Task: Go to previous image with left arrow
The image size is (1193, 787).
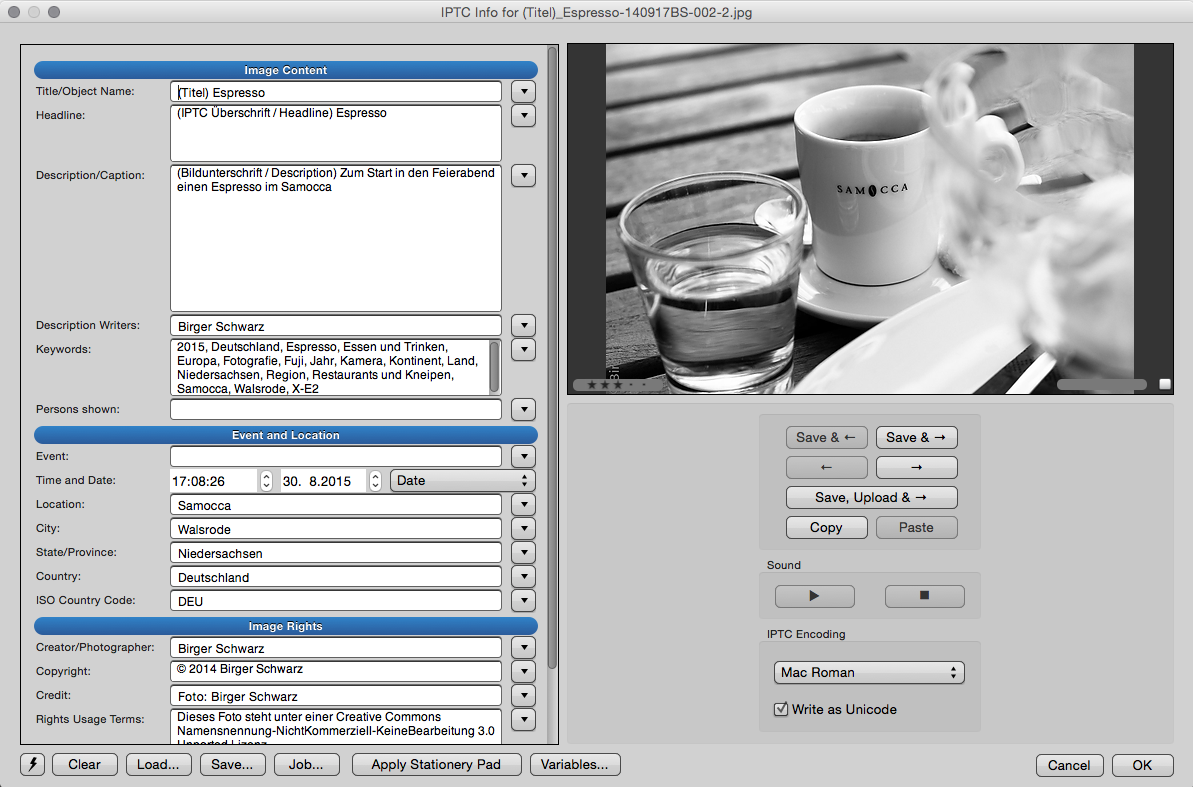Action: click(x=826, y=467)
